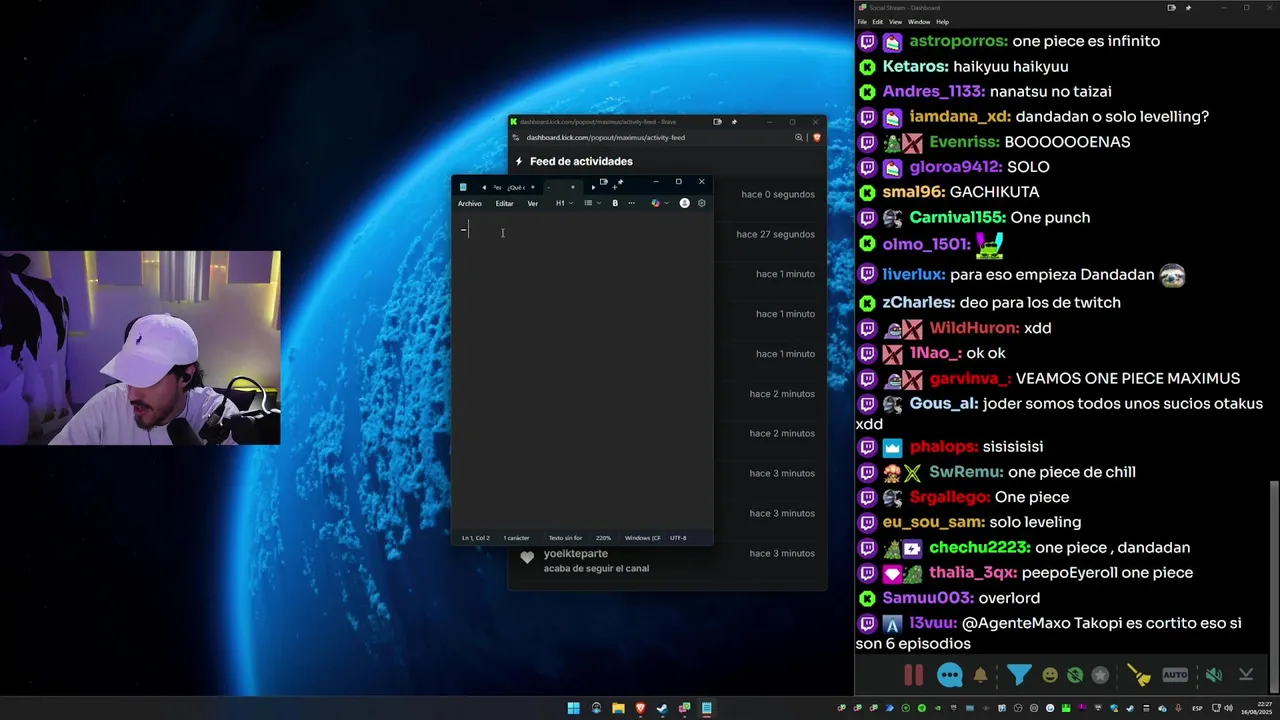1280x720 pixels.
Task: Click the 220% zoom level in Notepad
Action: [x=603, y=538]
